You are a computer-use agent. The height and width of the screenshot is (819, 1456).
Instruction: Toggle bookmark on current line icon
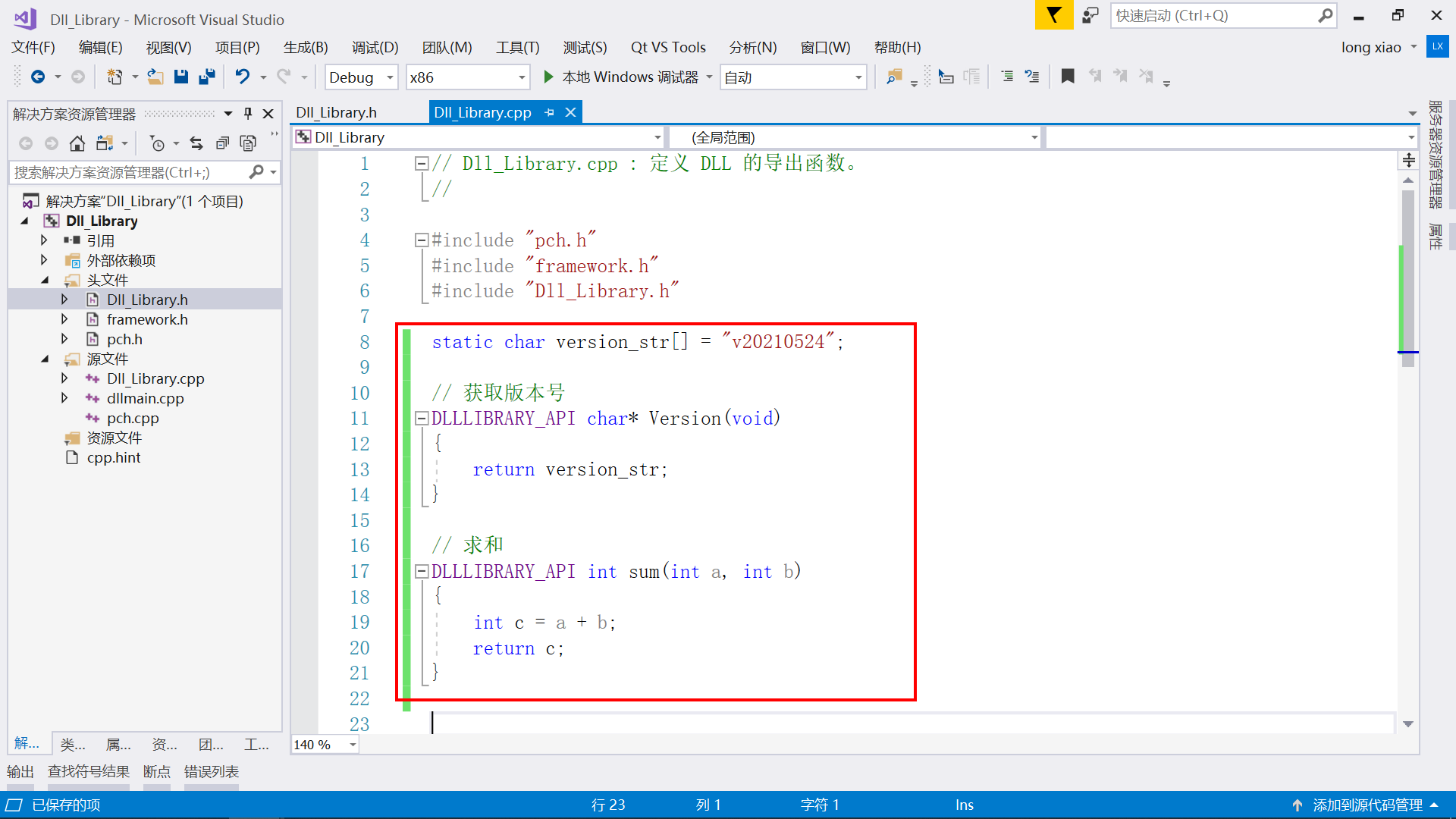point(1068,77)
